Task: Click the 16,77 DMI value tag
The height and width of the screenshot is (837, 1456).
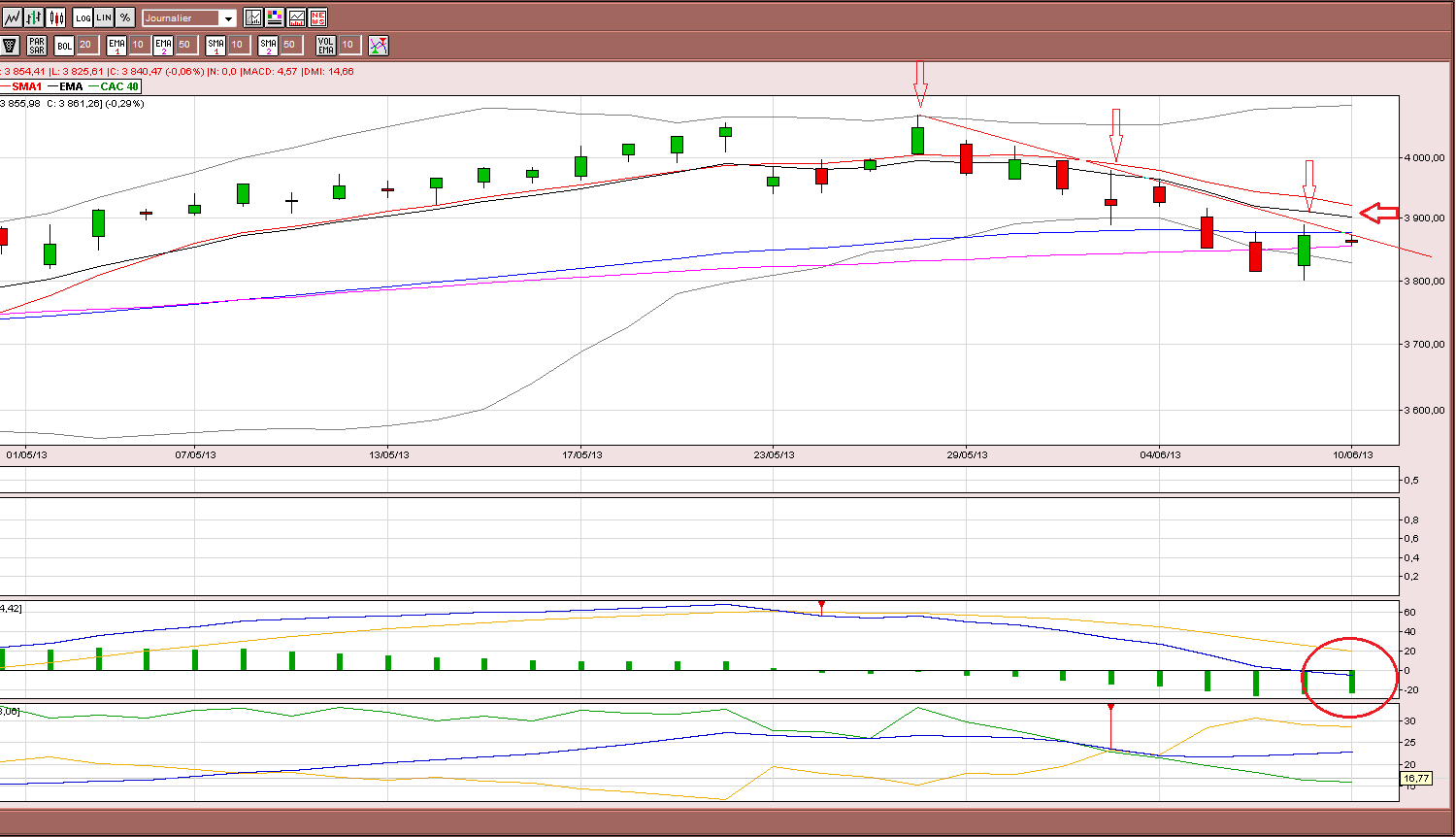Action: (x=1416, y=778)
